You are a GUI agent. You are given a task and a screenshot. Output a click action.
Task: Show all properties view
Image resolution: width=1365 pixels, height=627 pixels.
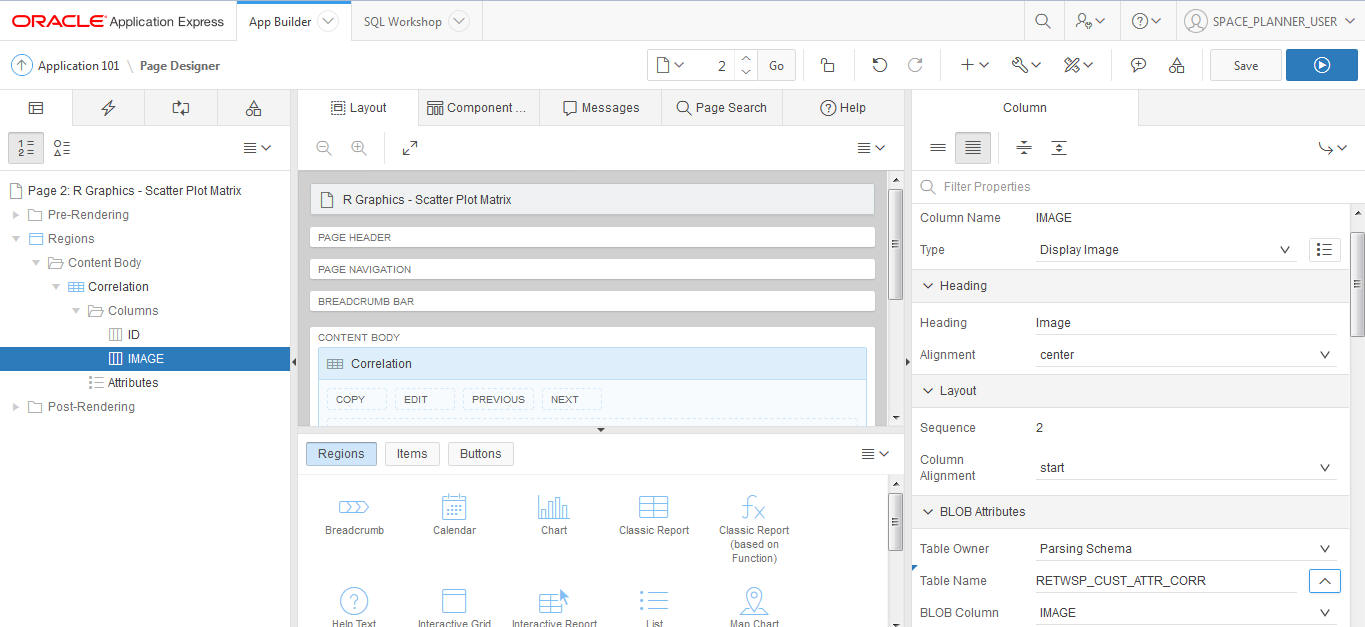pos(973,148)
